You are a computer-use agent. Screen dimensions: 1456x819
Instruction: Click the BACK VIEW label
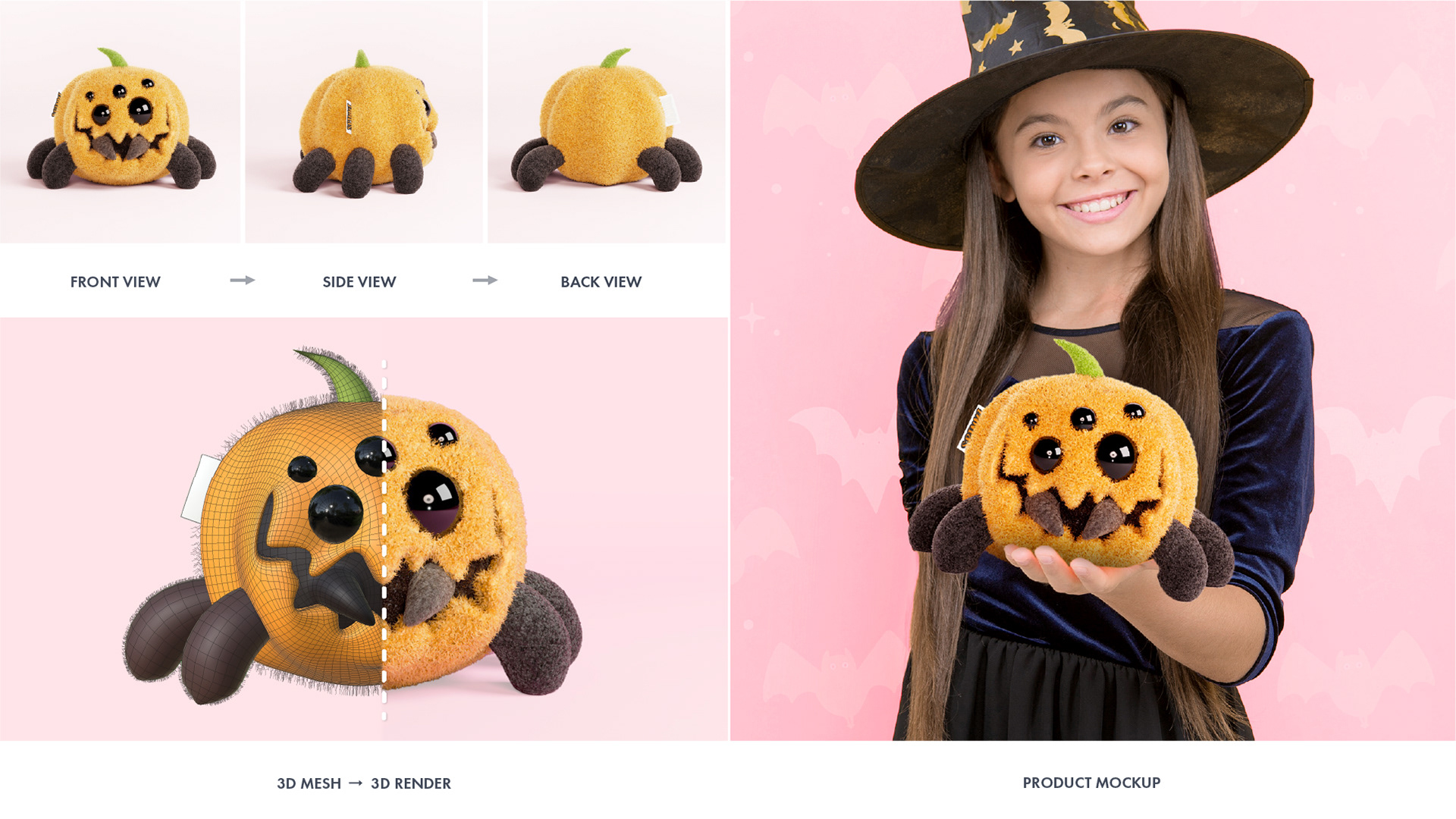[601, 282]
